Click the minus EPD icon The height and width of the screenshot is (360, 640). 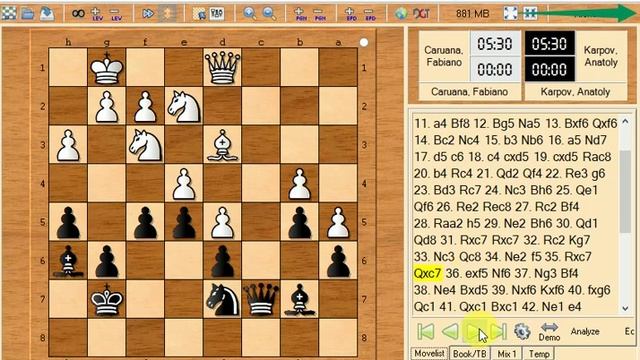(x=370, y=14)
